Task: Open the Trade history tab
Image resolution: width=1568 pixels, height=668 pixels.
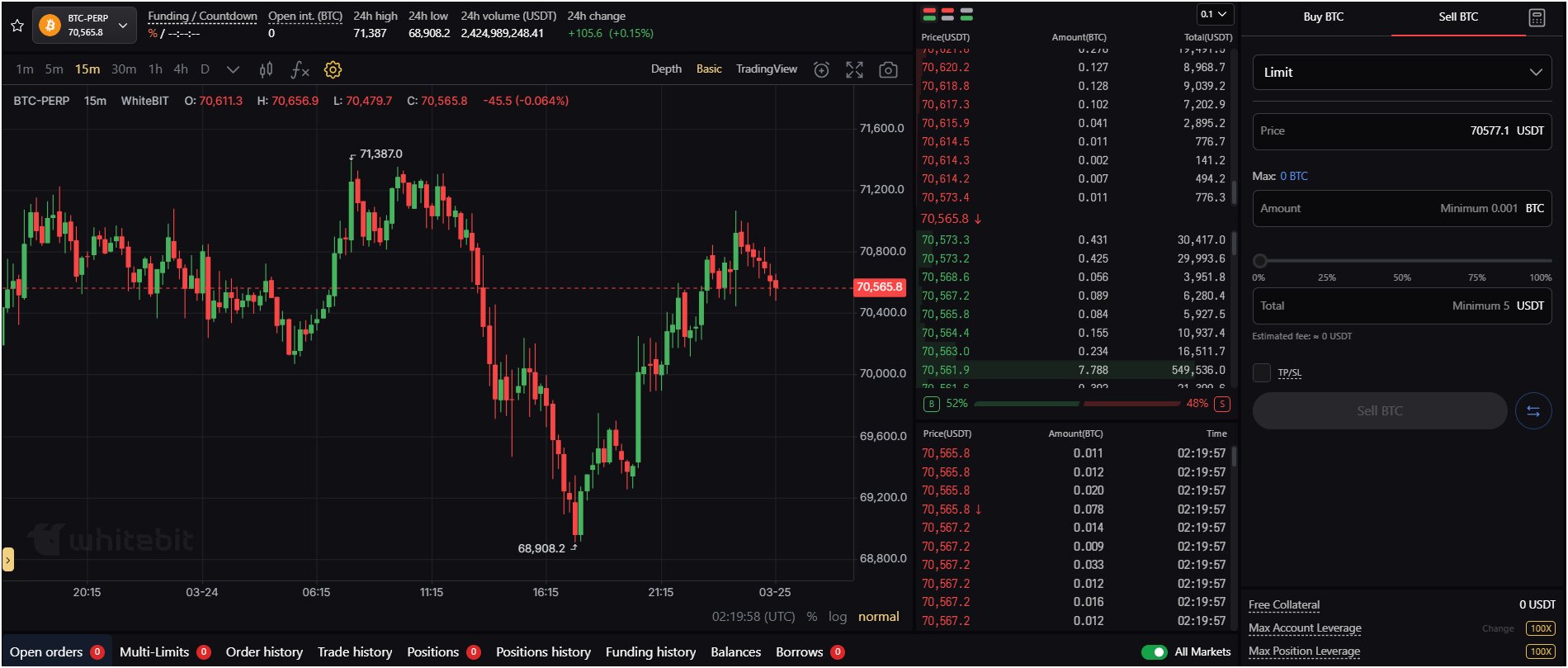Action: coord(355,652)
